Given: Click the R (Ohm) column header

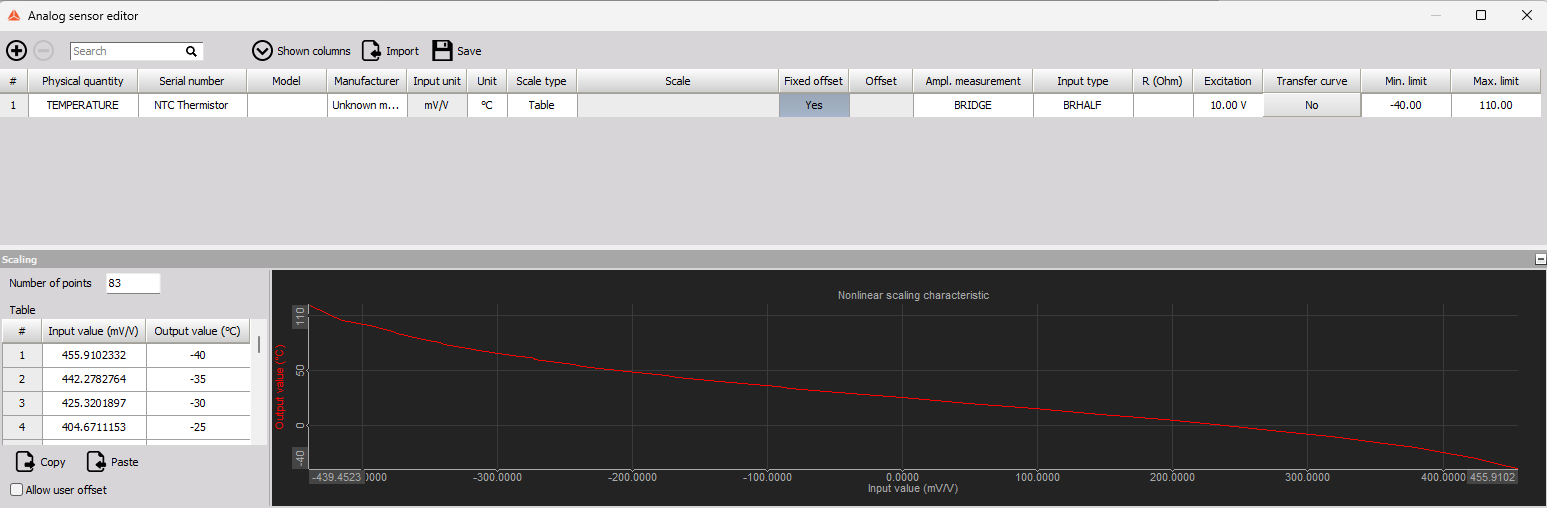Looking at the screenshot, I should pyautogui.click(x=1163, y=81).
